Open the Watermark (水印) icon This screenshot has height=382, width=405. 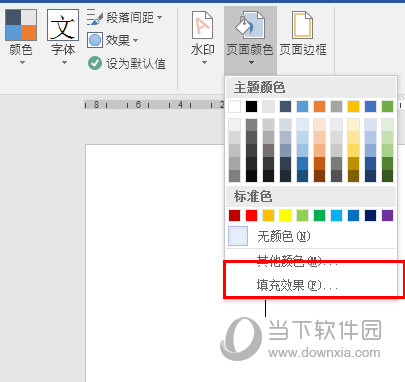click(203, 25)
